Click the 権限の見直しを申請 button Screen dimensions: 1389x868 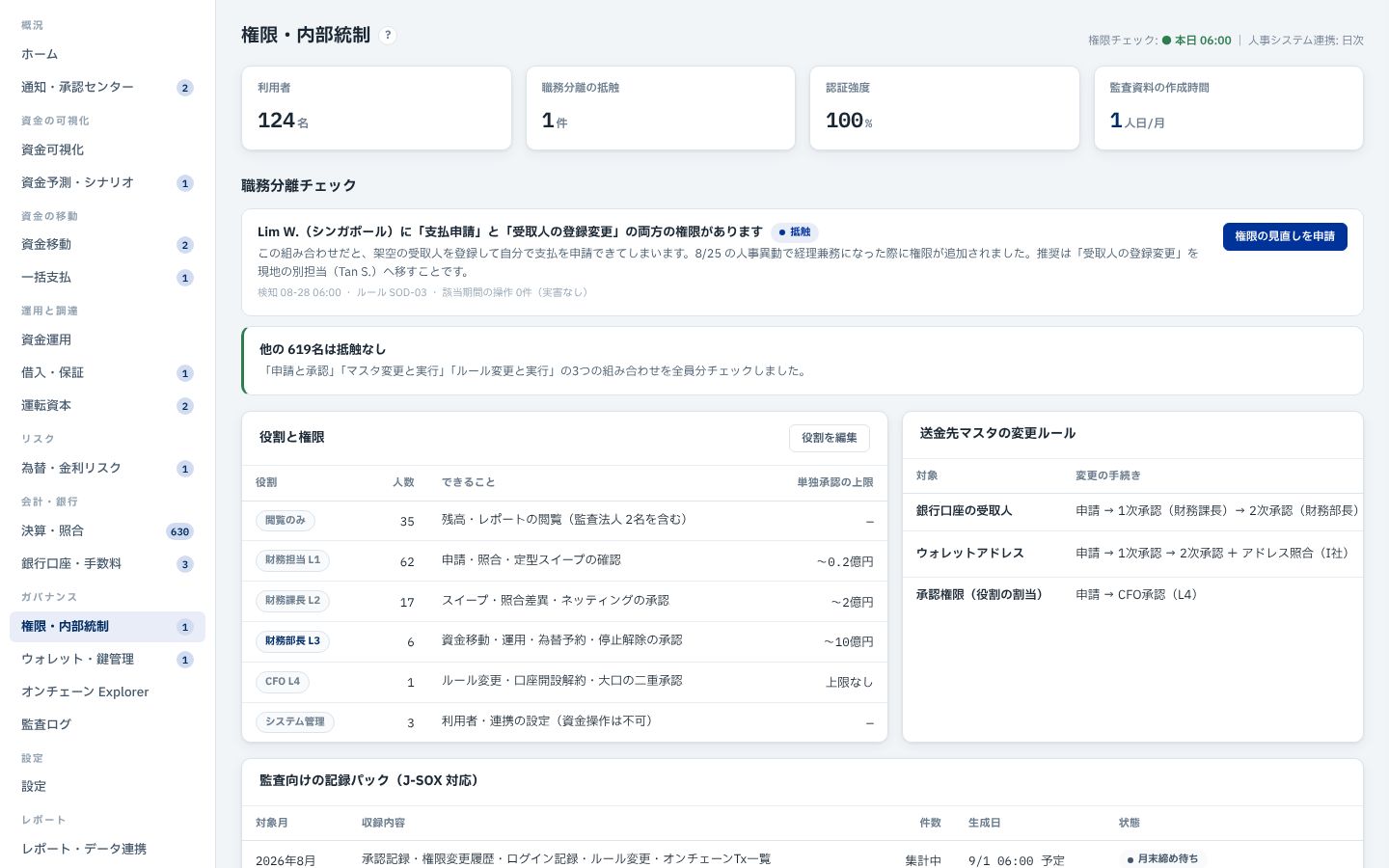click(1285, 236)
